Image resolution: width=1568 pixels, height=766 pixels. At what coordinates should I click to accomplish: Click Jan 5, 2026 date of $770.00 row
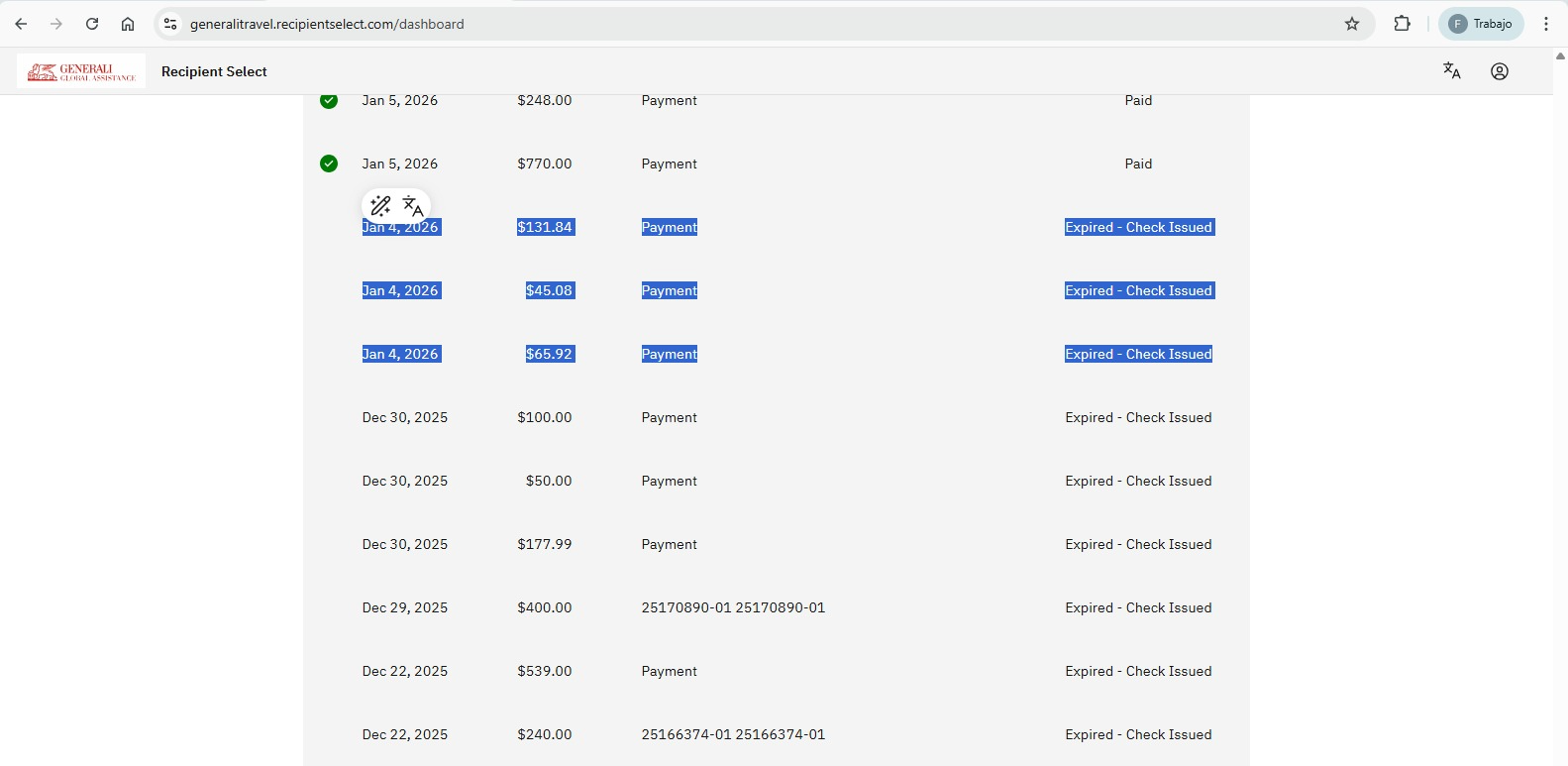[x=400, y=164]
